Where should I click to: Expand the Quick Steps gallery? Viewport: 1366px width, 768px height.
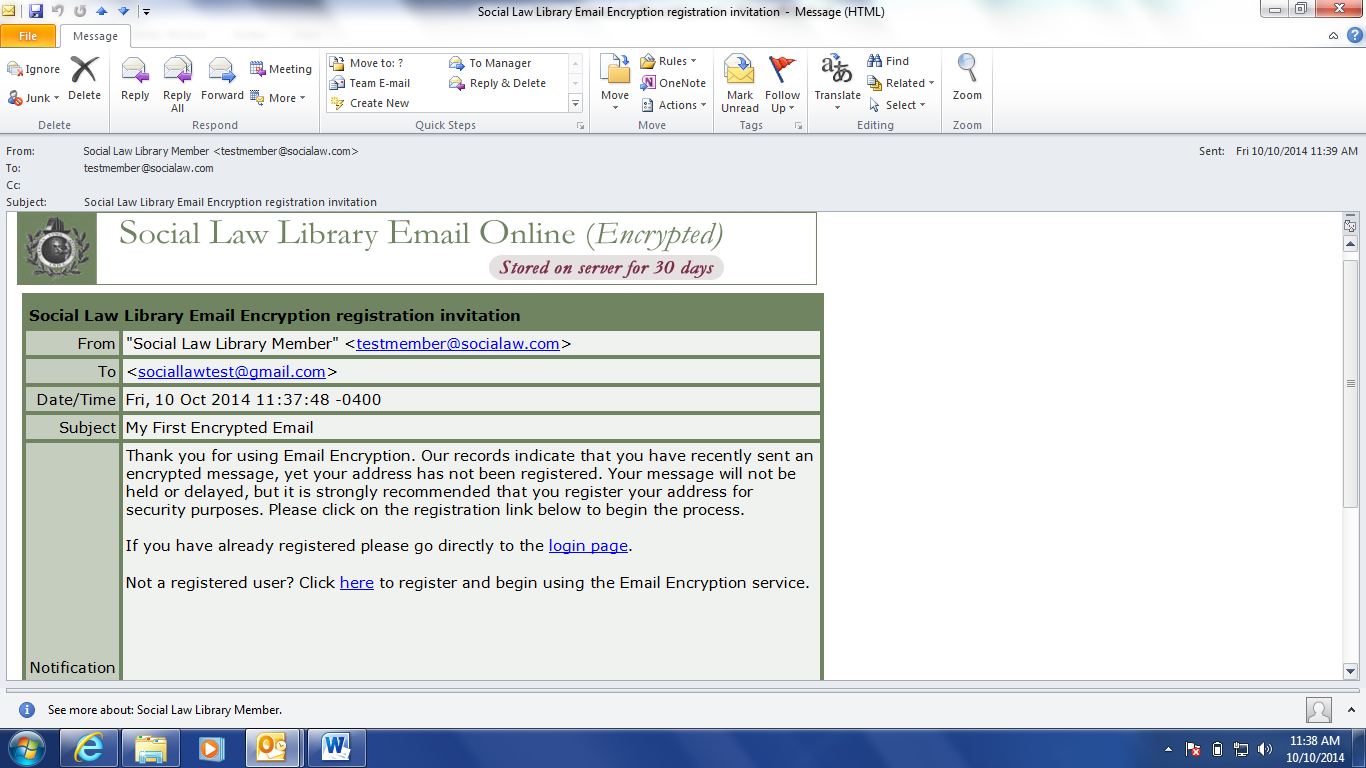point(575,103)
